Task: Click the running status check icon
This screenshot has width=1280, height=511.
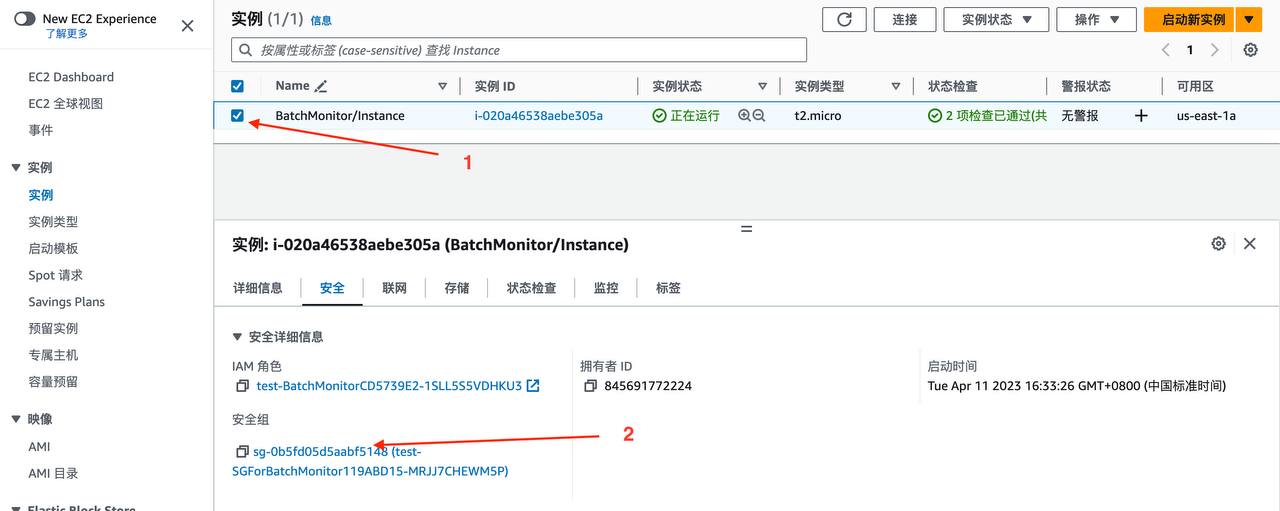Action: click(659, 116)
